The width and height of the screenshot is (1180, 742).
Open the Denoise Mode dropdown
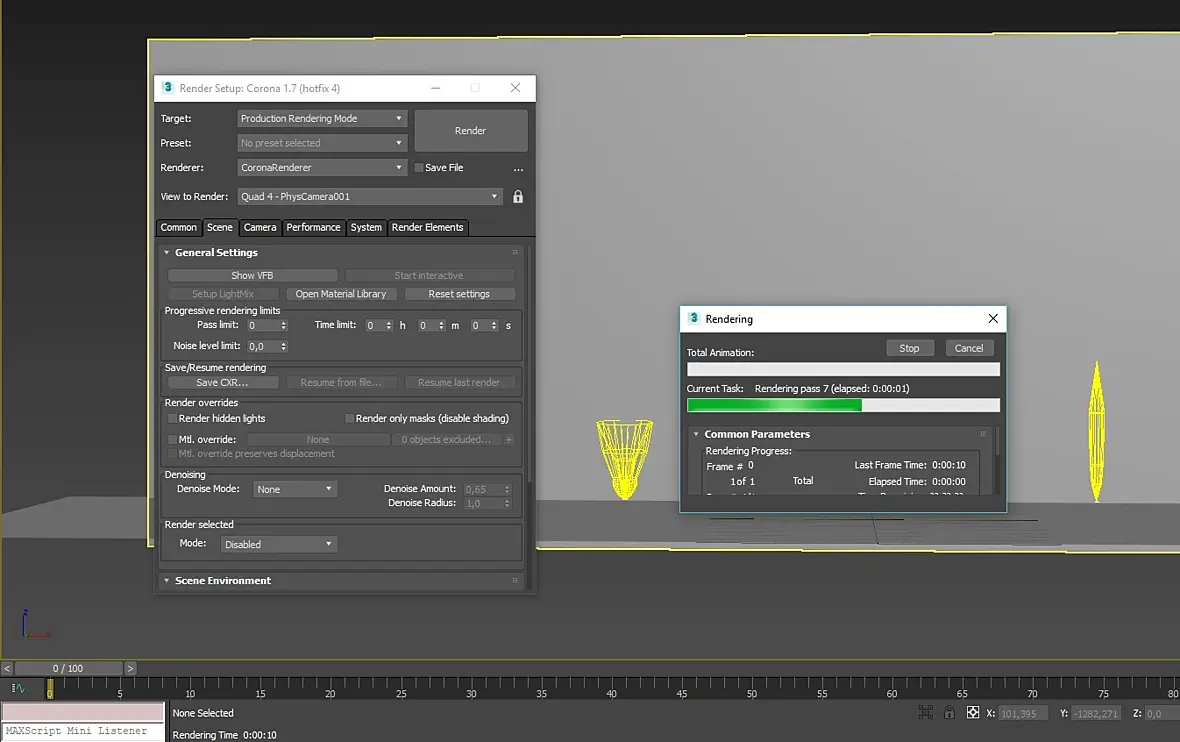click(x=294, y=489)
